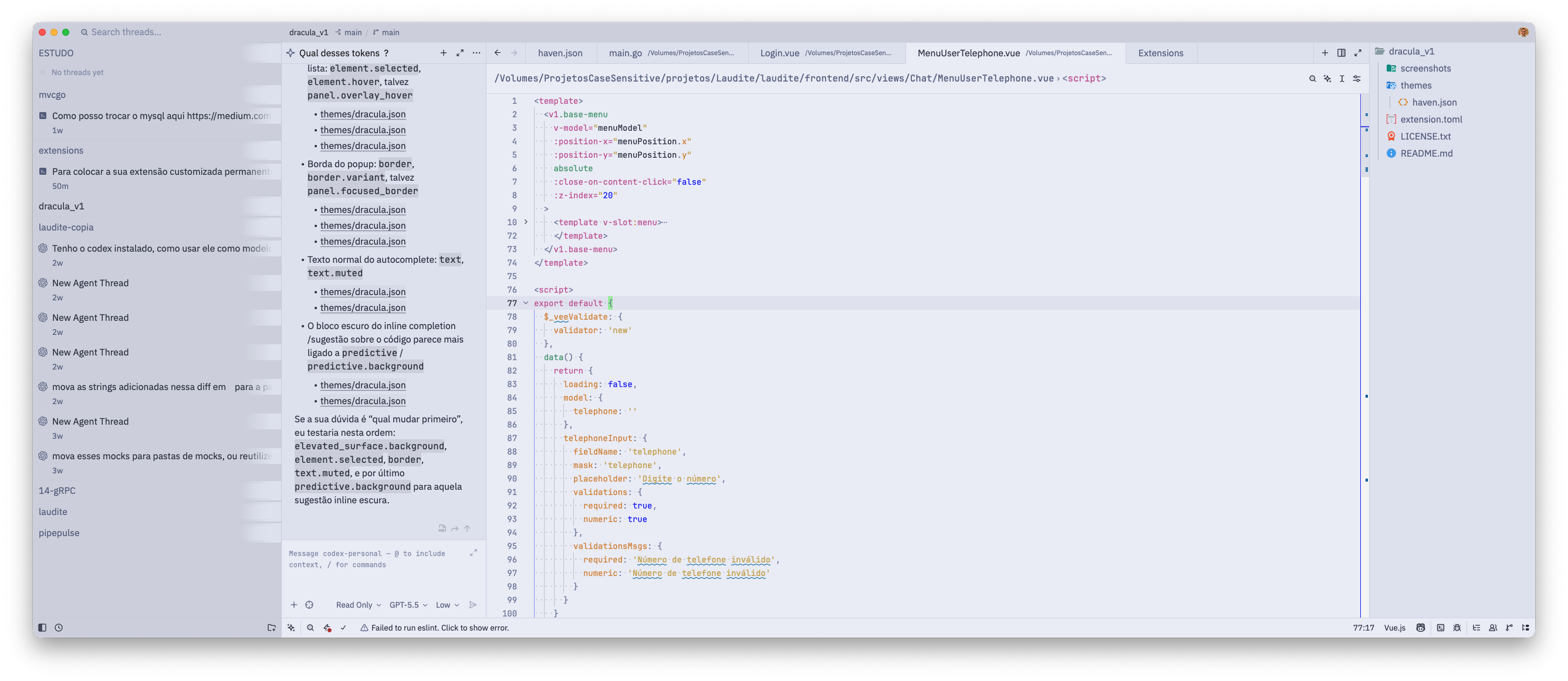Open the git panel branch icon in status bar
This screenshot has width=1568, height=681.
click(x=1509, y=628)
